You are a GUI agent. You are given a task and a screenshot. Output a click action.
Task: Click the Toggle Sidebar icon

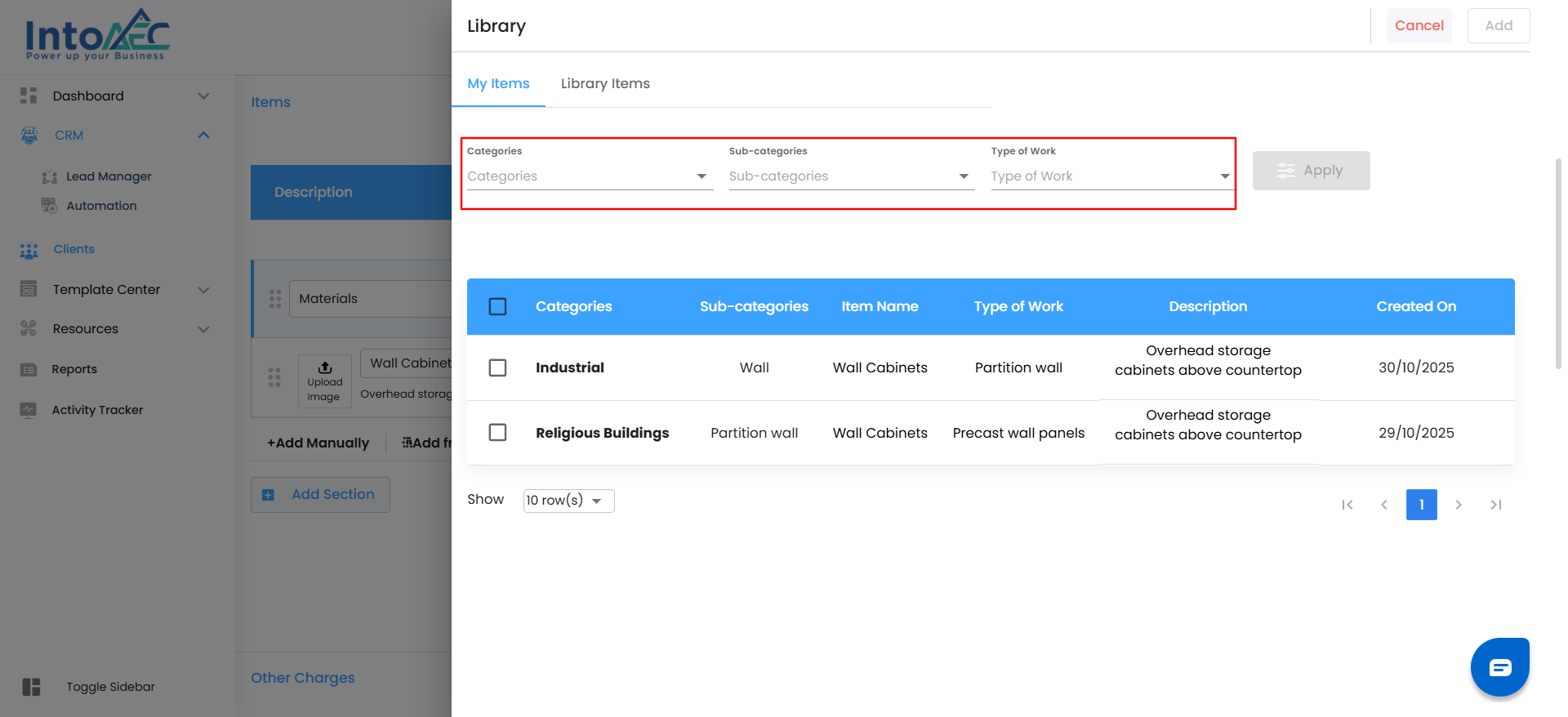(x=31, y=687)
